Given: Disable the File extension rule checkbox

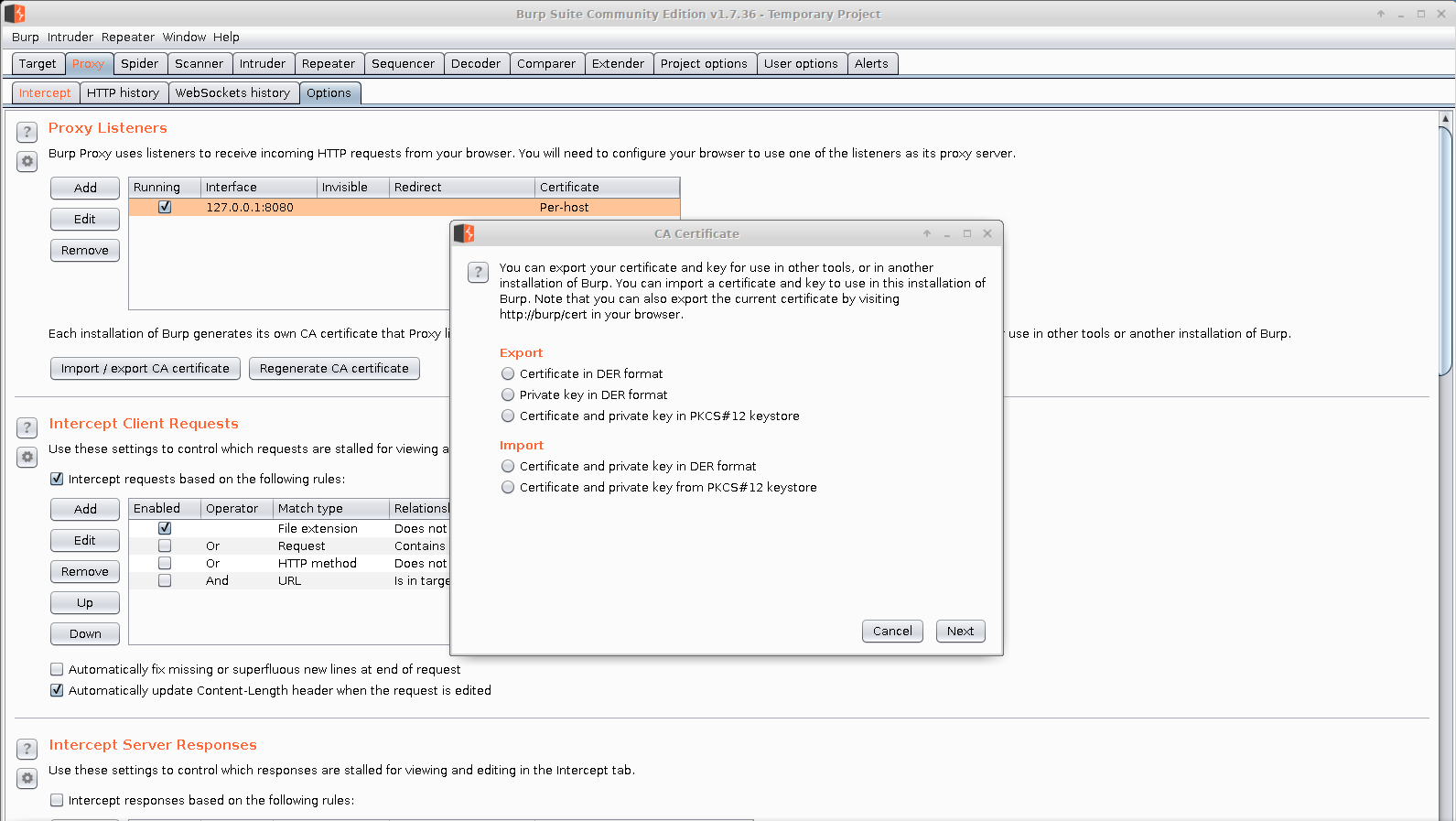Looking at the screenshot, I should [165, 528].
